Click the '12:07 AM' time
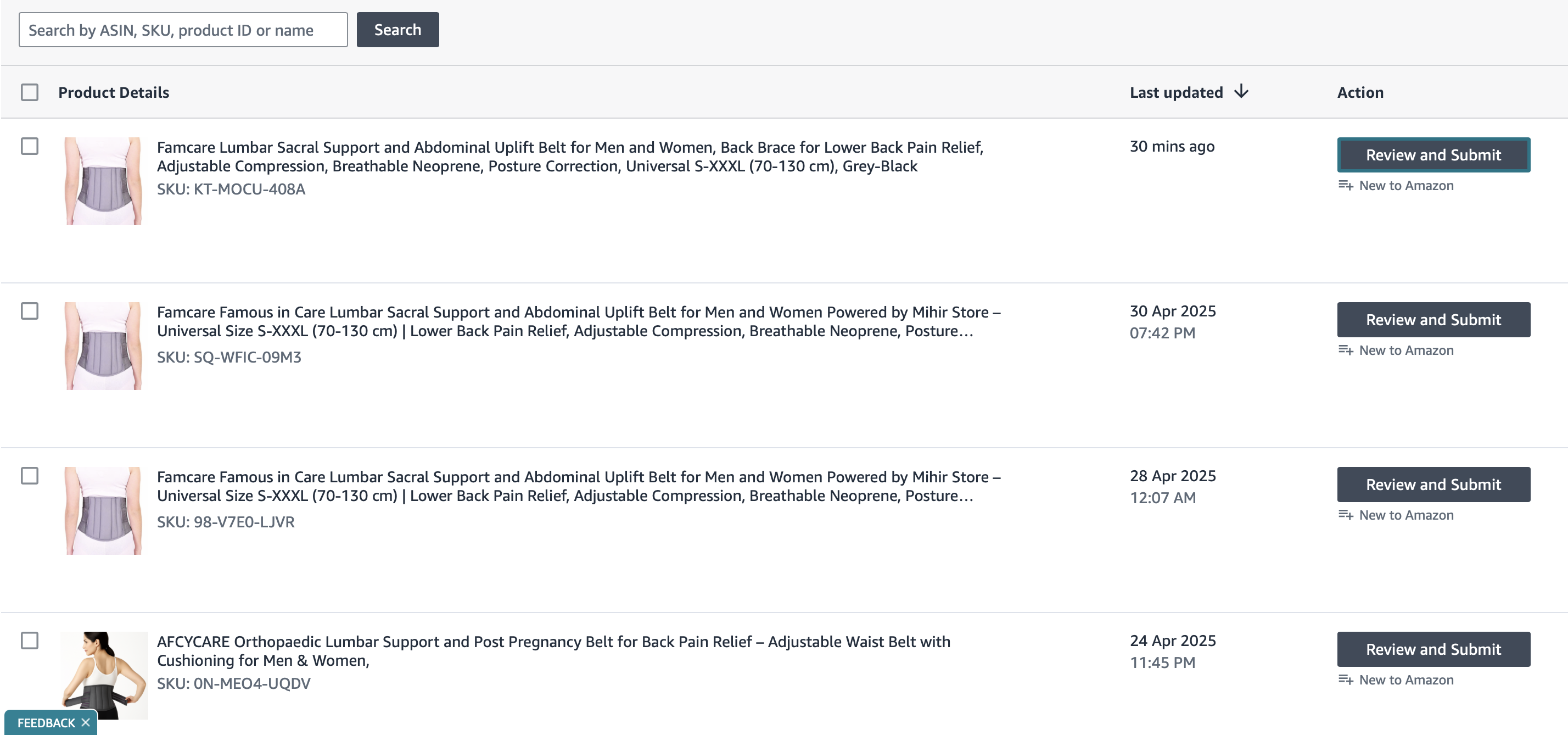Screen dimensions: 1568x735 (x=1163, y=498)
